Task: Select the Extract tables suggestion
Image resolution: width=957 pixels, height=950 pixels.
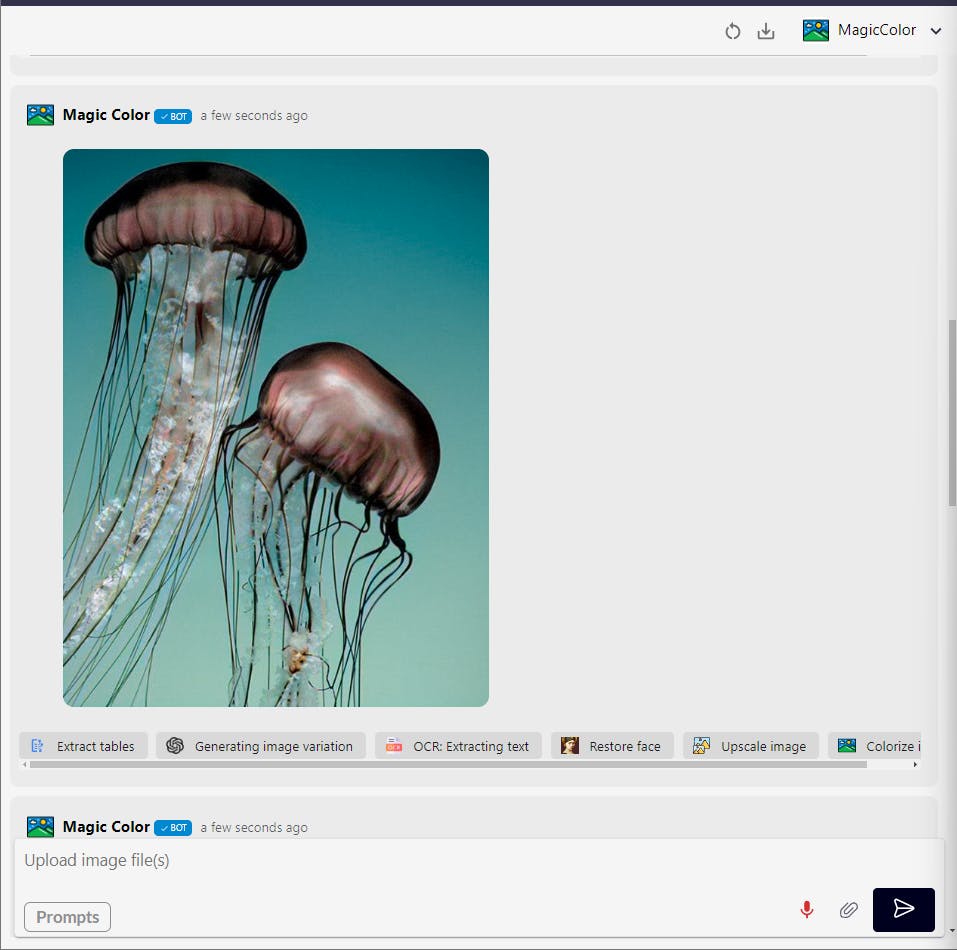Action: (84, 746)
